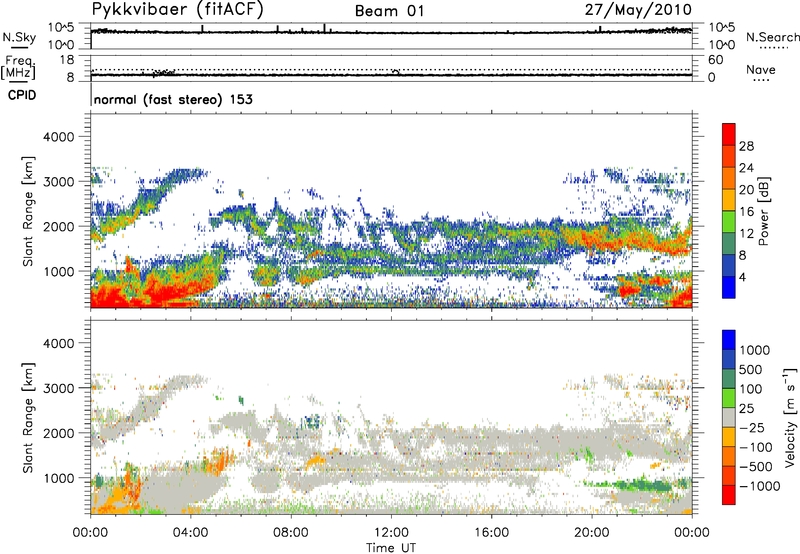
Task: Click the '4000' tick on power panel
Action: [58, 137]
